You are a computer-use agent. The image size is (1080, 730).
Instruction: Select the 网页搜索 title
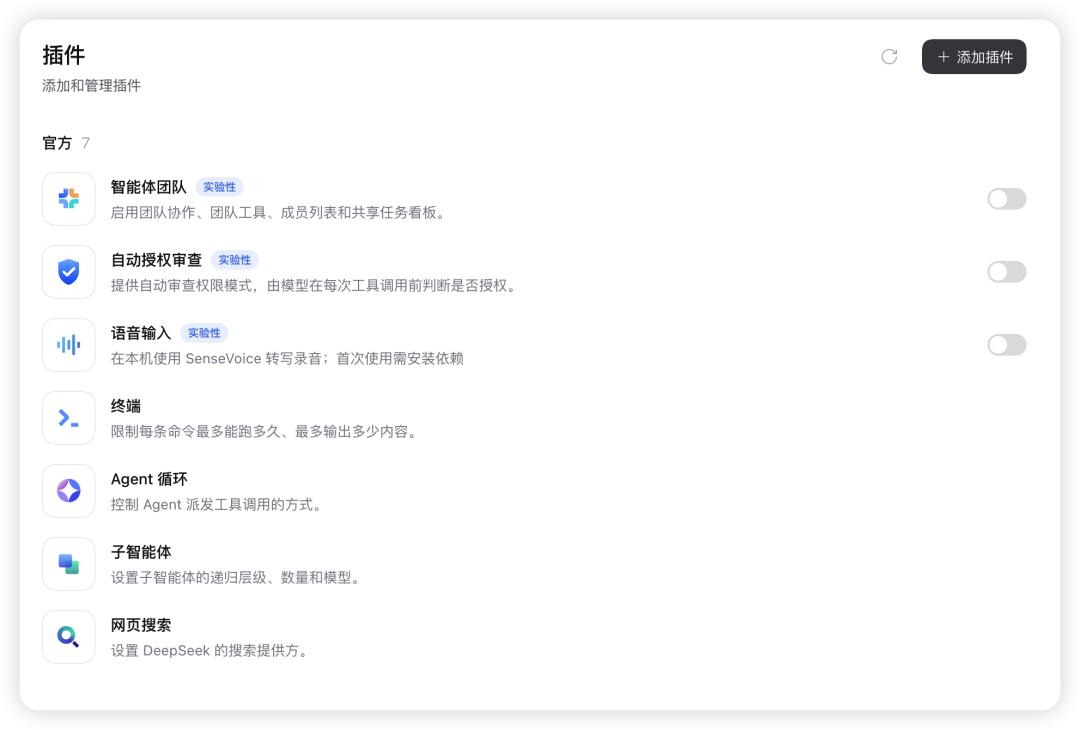click(x=141, y=625)
